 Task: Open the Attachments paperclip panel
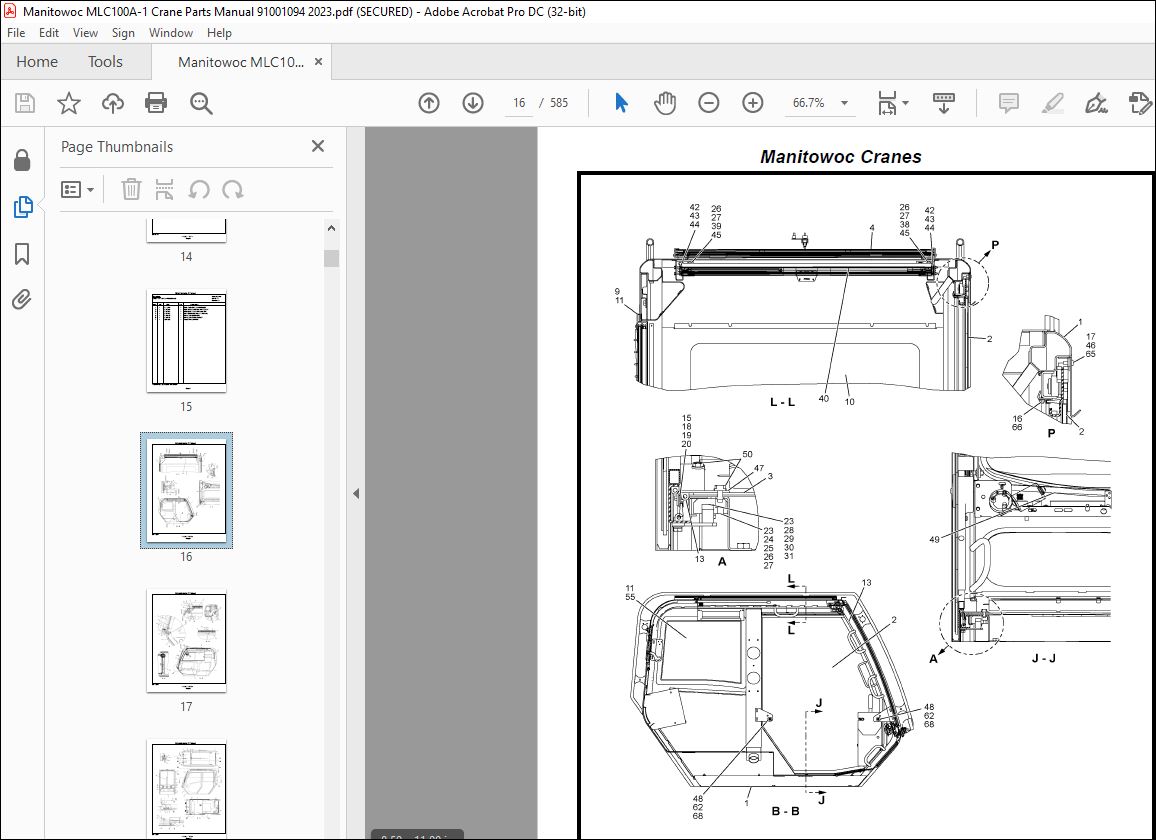coord(21,300)
